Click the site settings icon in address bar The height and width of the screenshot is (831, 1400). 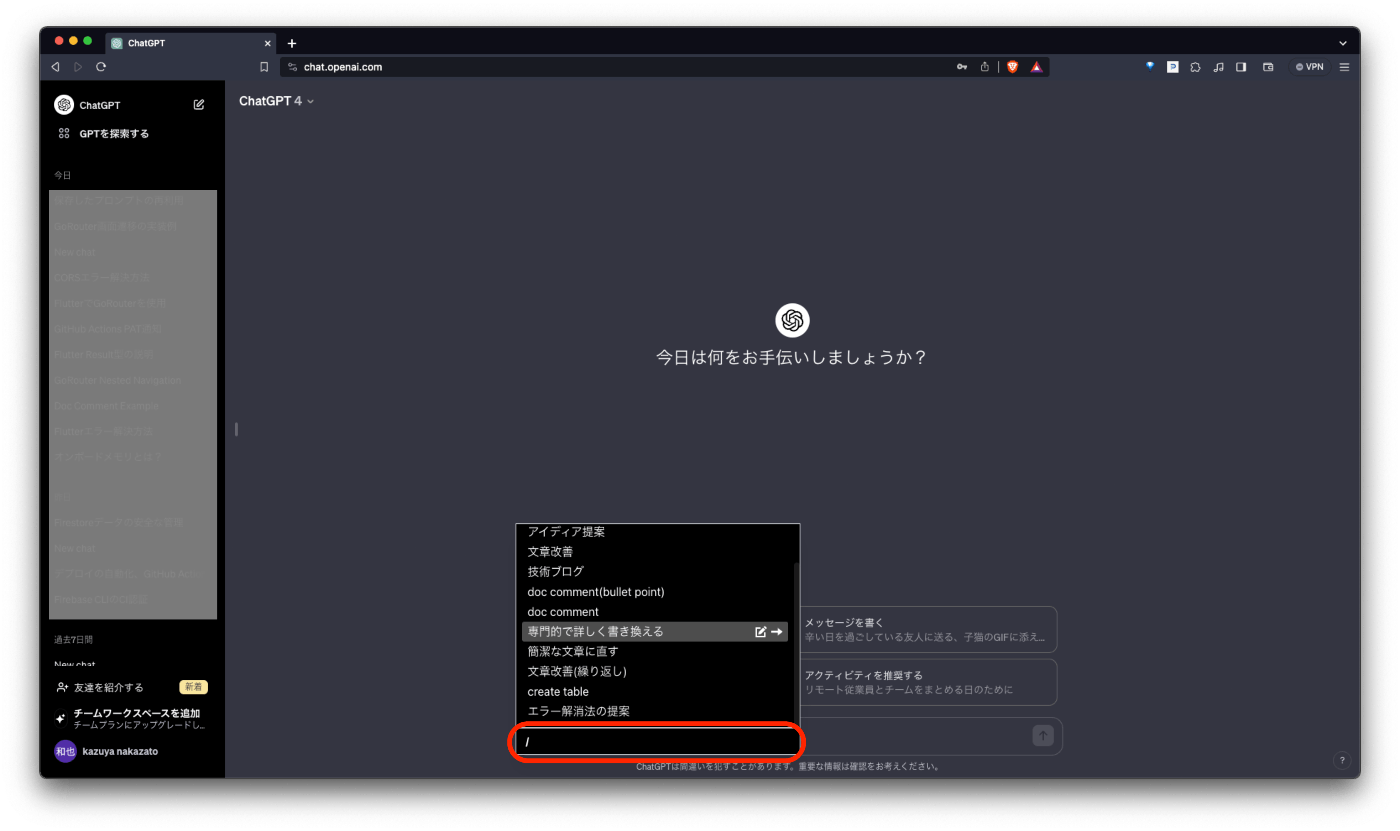(292, 67)
